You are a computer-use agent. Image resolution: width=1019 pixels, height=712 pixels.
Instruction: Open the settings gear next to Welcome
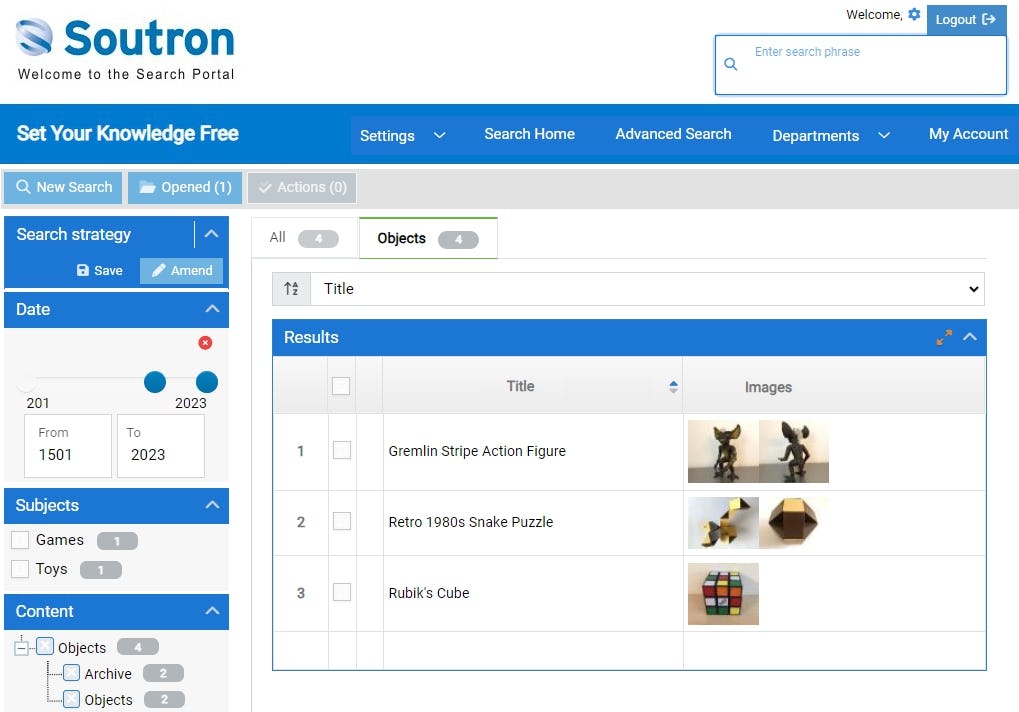point(914,15)
